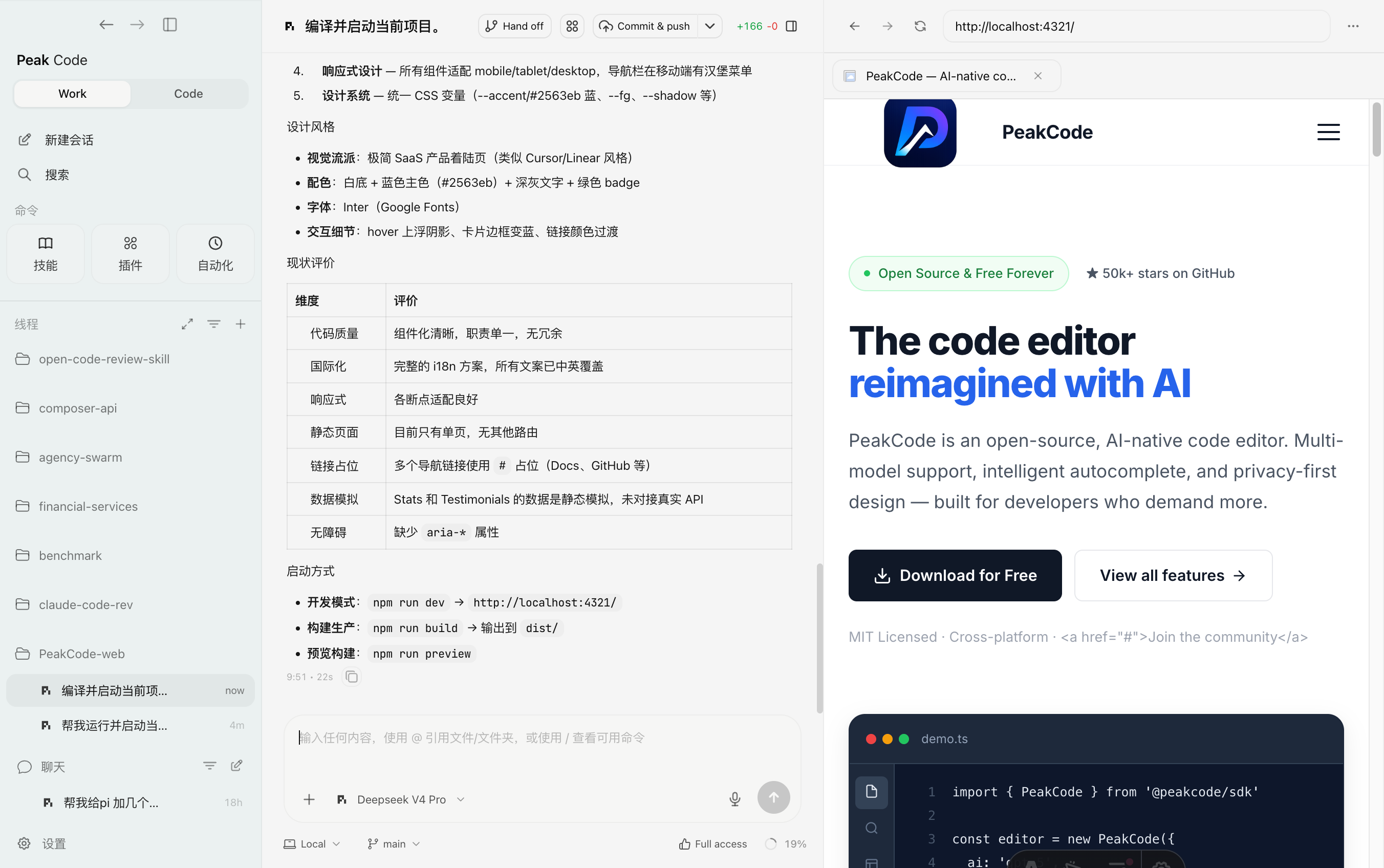1384x868 pixels.
Task: Reload the preview browser page
Action: pyautogui.click(x=920, y=27)
